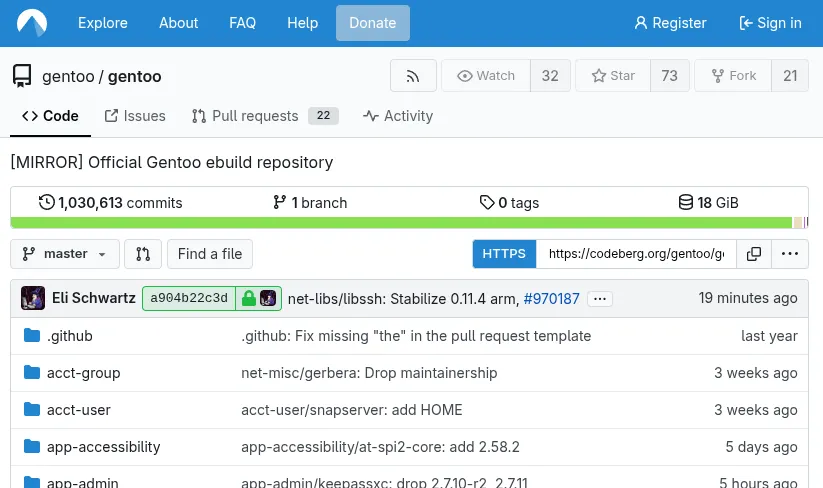This screenshot has height=488, width=823.
Task: Click Eli Schwartz's avatar image
Action: click(x=33, y=298)
